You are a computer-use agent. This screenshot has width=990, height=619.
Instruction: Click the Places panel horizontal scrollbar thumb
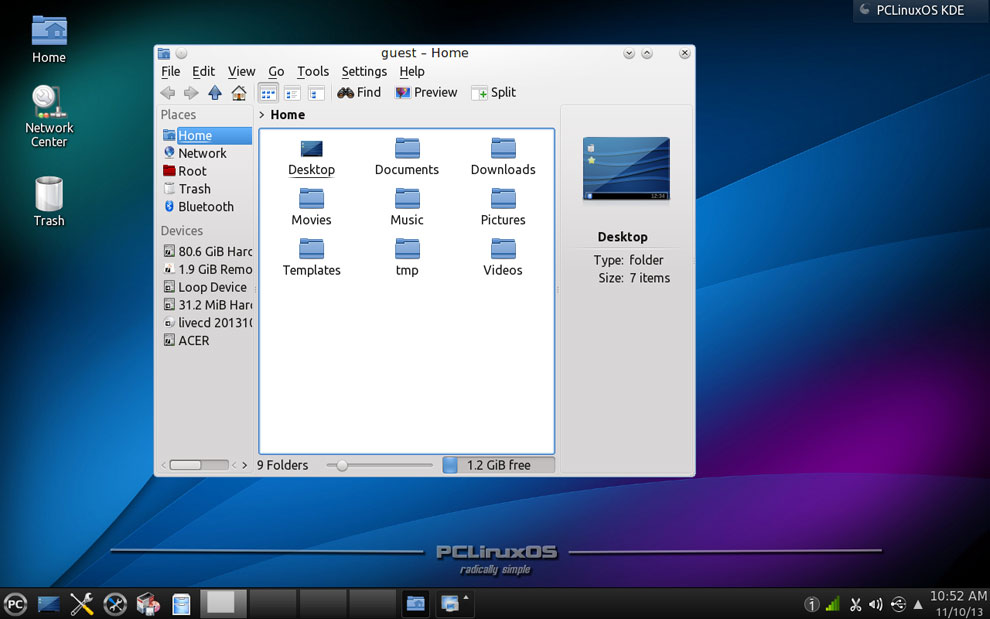coord(186,466)
